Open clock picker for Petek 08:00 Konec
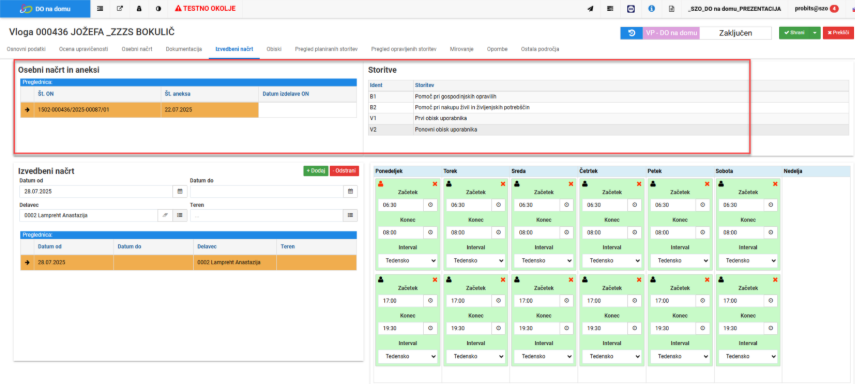This screenshot has width=855, height=384. (x=702, y=232)
